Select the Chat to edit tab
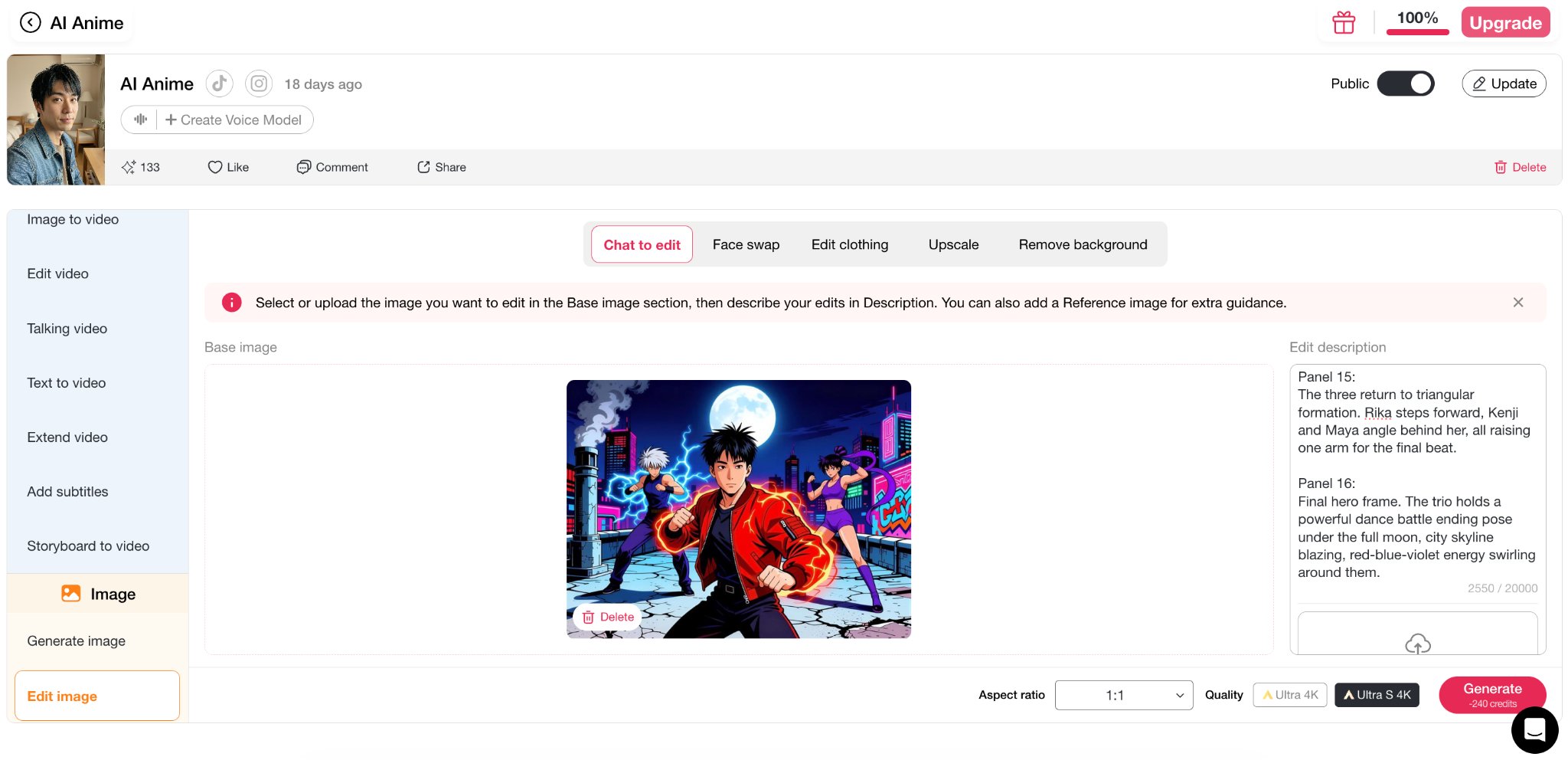1568x760 pixels. pyautogui.click(x=642, y=244)
